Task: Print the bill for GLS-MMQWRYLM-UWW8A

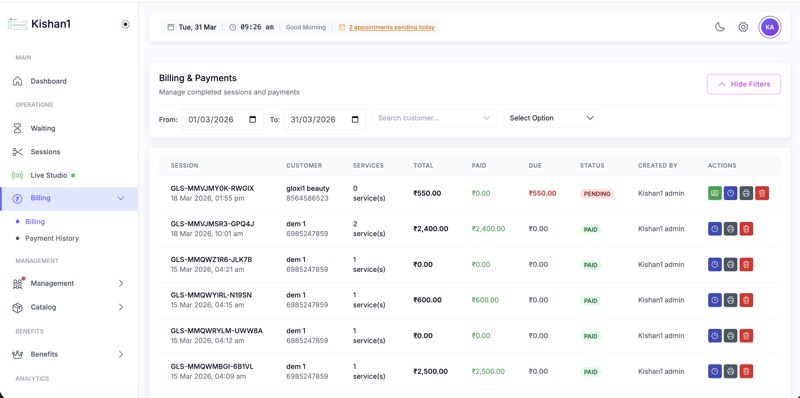Action: pyautogui.click(x=731, y=336)
